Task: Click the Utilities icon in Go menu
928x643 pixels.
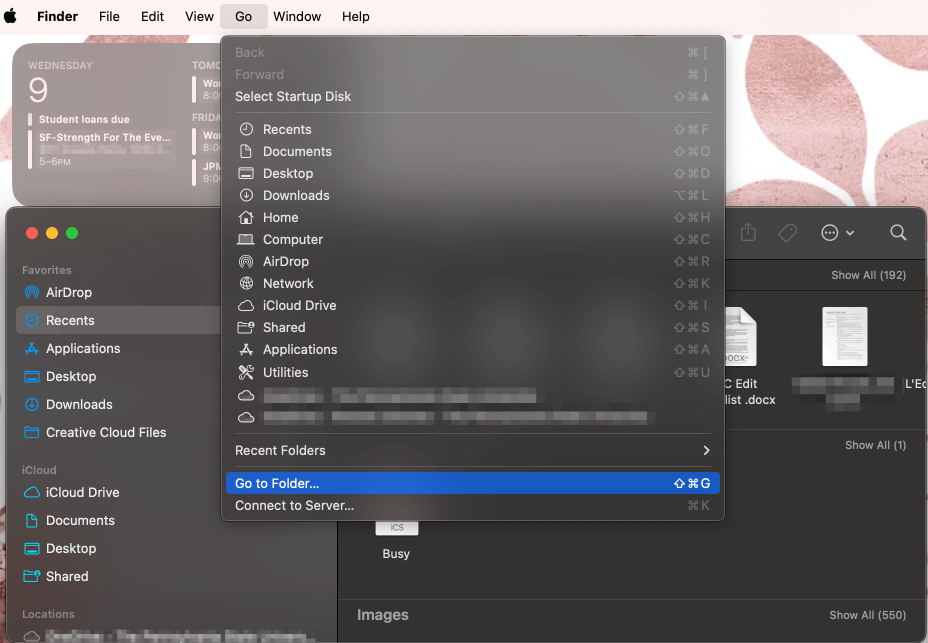Action: (246, 372)
